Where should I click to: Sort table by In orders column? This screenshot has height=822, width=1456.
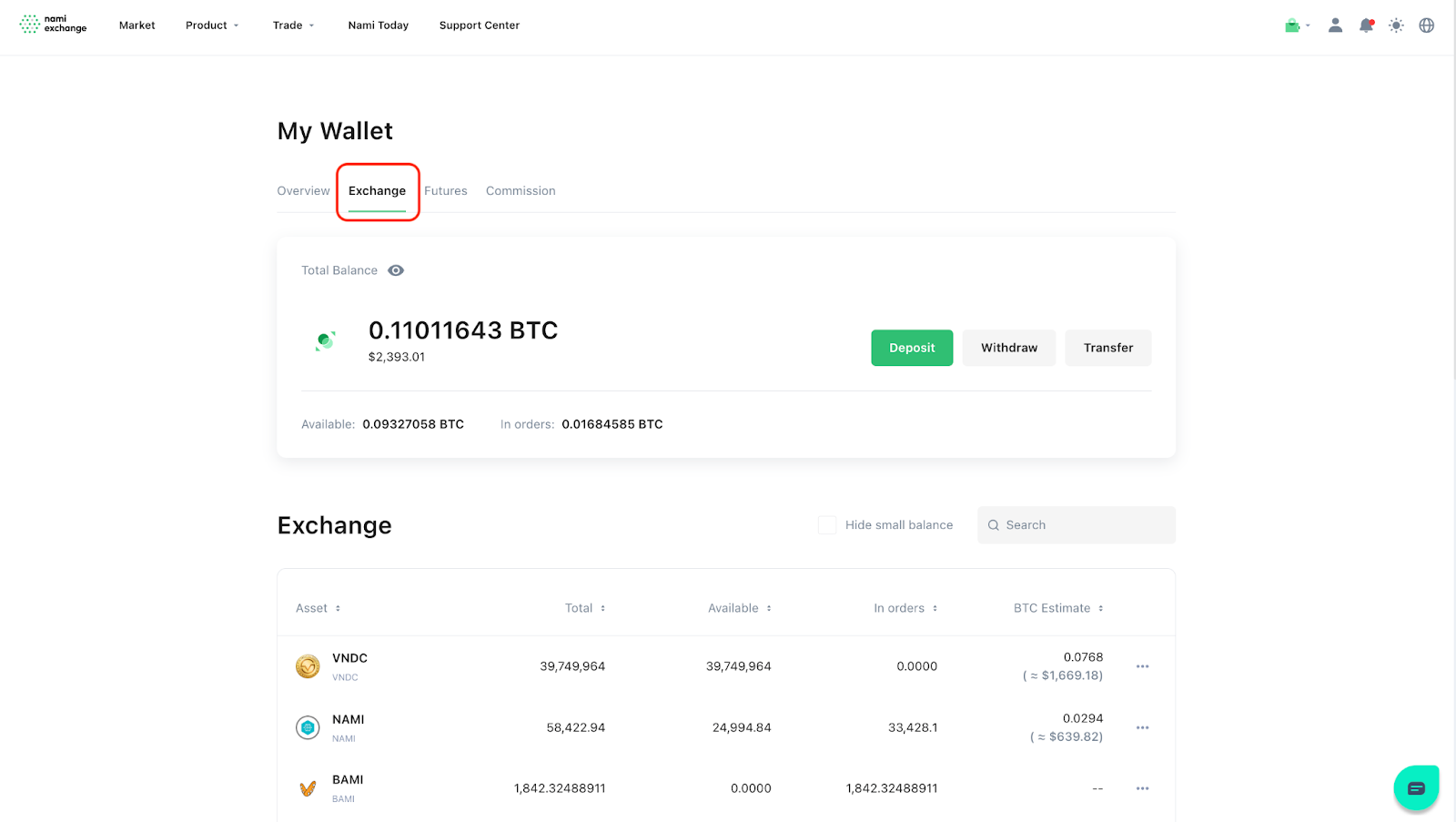click(905, 608)
